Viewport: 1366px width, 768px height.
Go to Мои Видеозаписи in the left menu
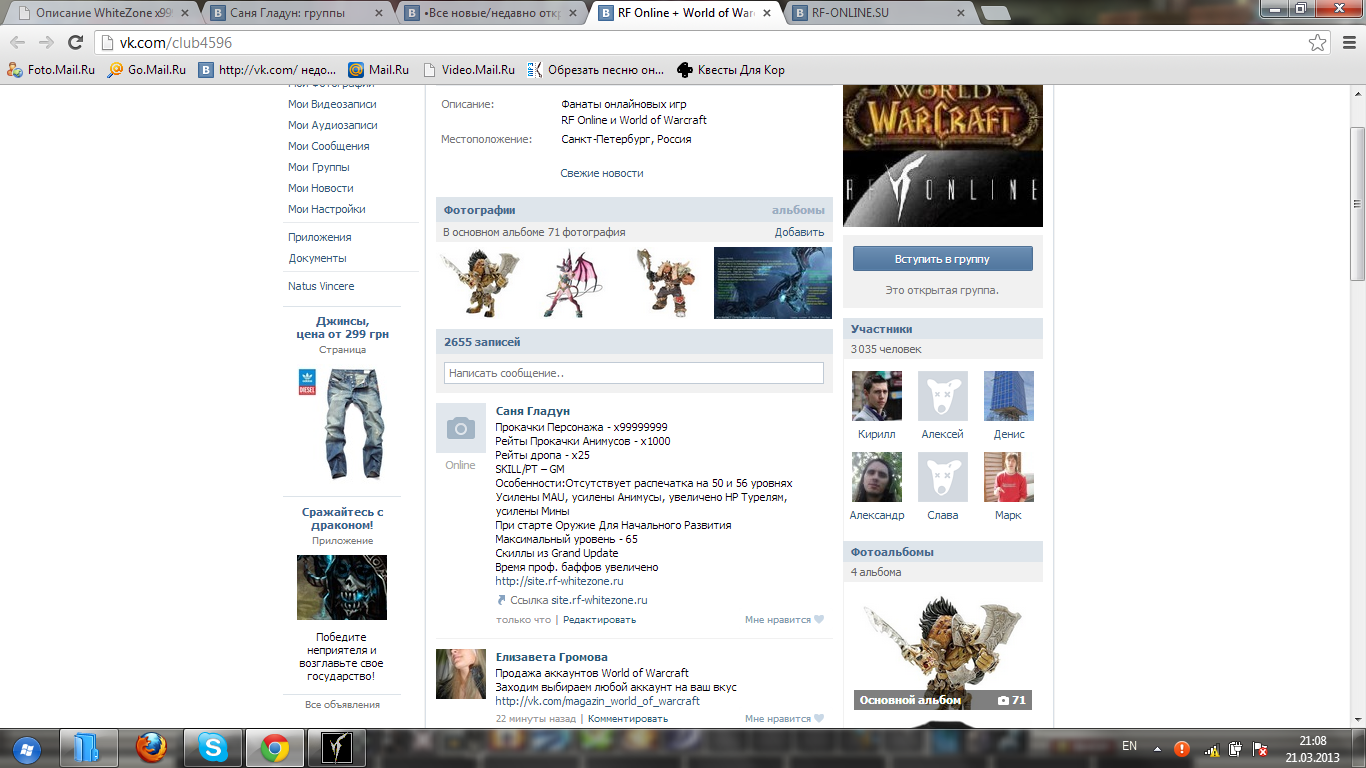pos(332,104)
